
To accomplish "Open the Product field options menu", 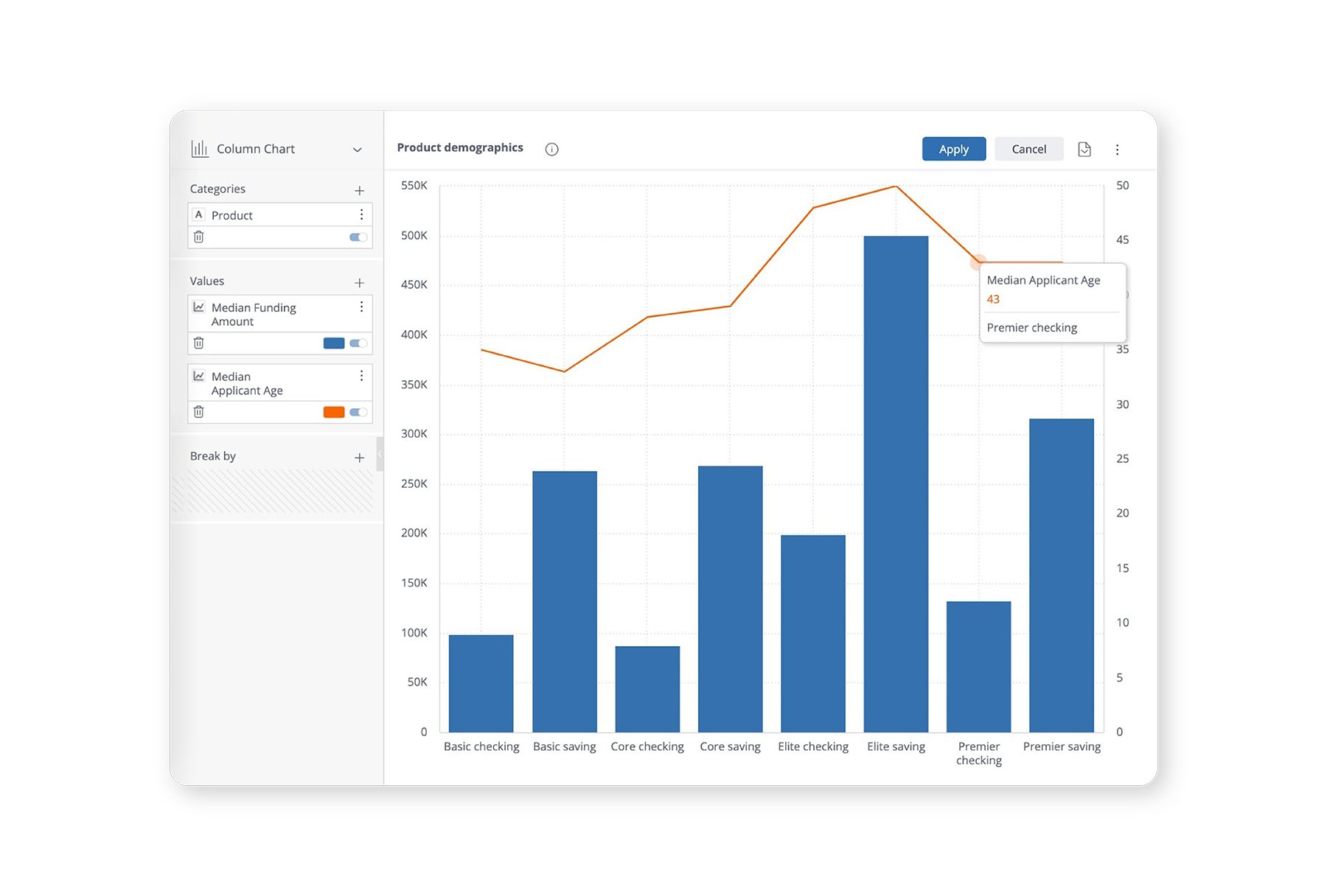I will [x=362, y=214].
